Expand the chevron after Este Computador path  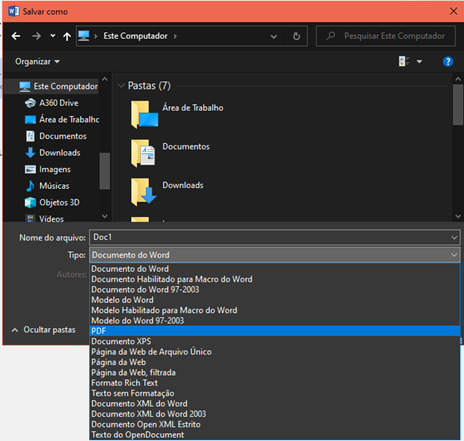[x=175, y=36]
